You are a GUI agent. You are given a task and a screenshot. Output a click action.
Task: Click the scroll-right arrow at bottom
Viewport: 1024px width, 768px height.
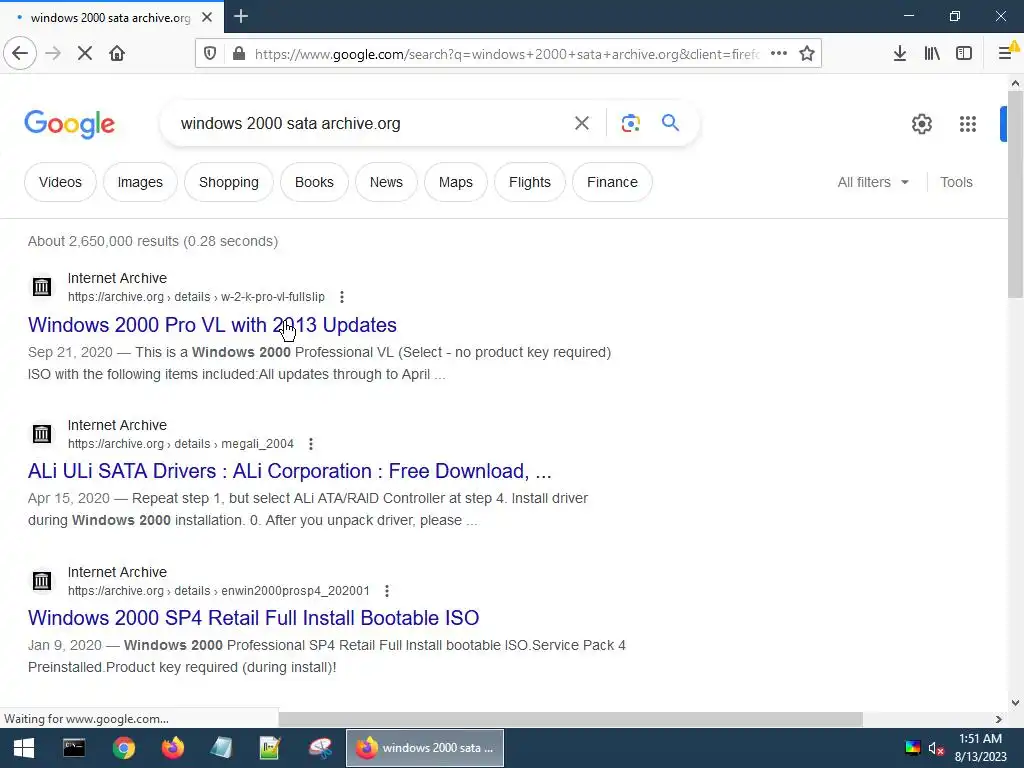[x=999, y=719]
